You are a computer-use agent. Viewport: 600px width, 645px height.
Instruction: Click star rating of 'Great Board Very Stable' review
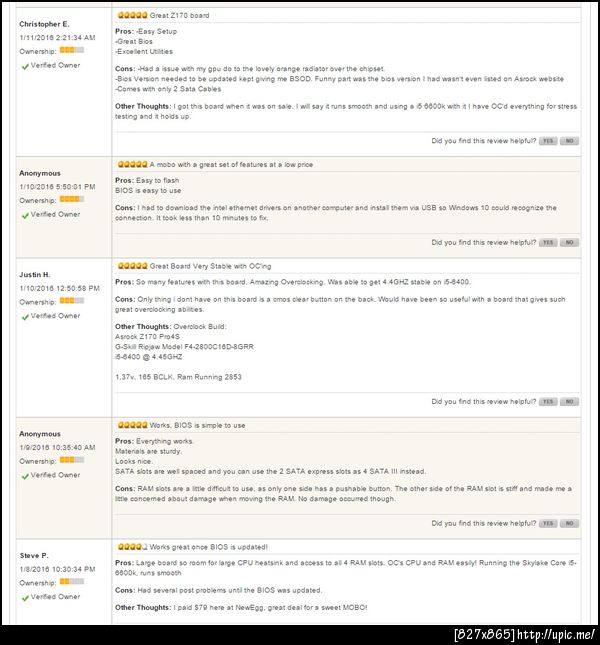pos(131,265)
